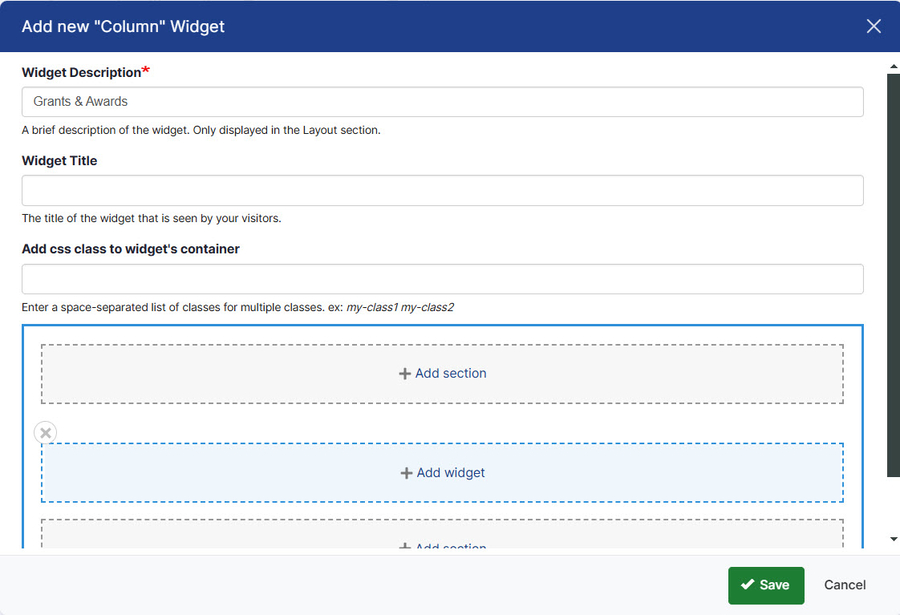The height and width of the screenshot is (615, 900).
Task: Cancel adding the Column widget
Action: (845, 585)
